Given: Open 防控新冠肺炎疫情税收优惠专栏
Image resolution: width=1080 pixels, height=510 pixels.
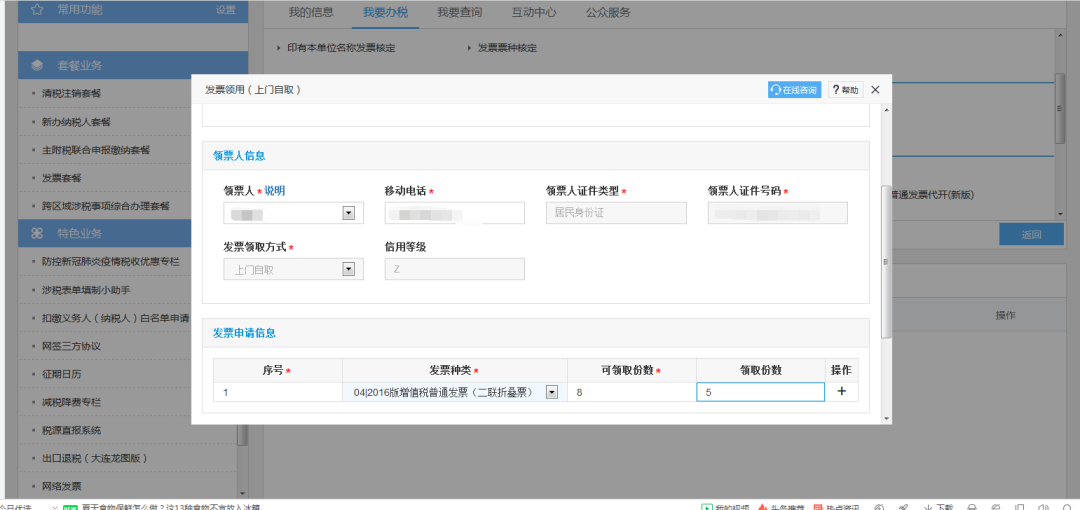Looking at the screenshot, I should [x=110, y=262].
